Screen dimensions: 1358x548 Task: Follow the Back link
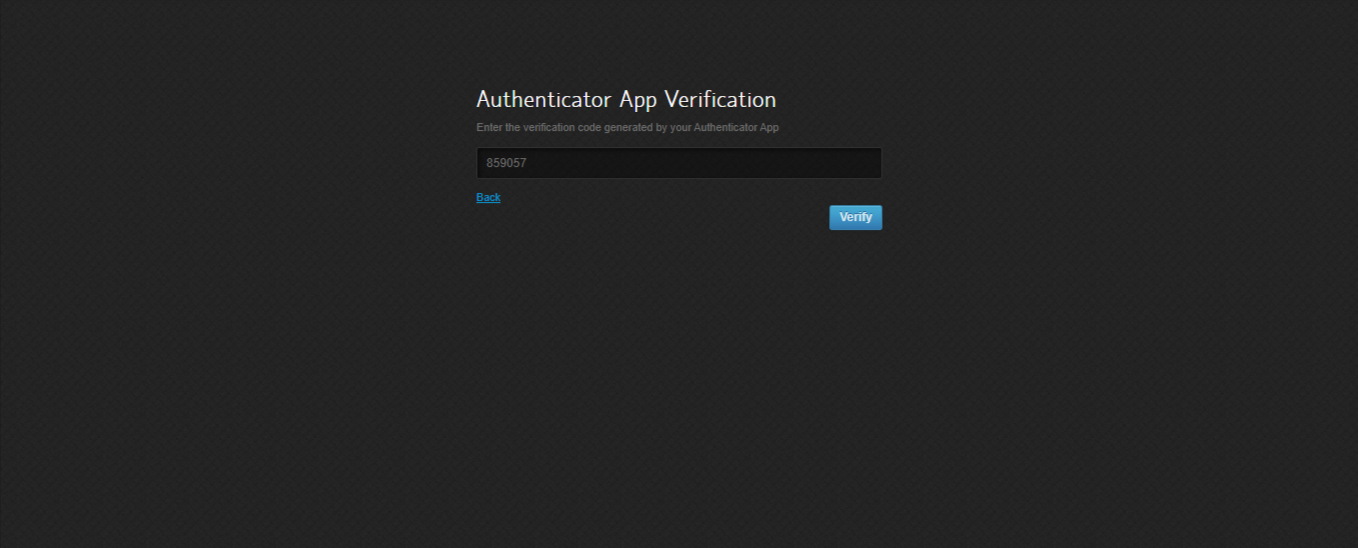tap(488, 198)
